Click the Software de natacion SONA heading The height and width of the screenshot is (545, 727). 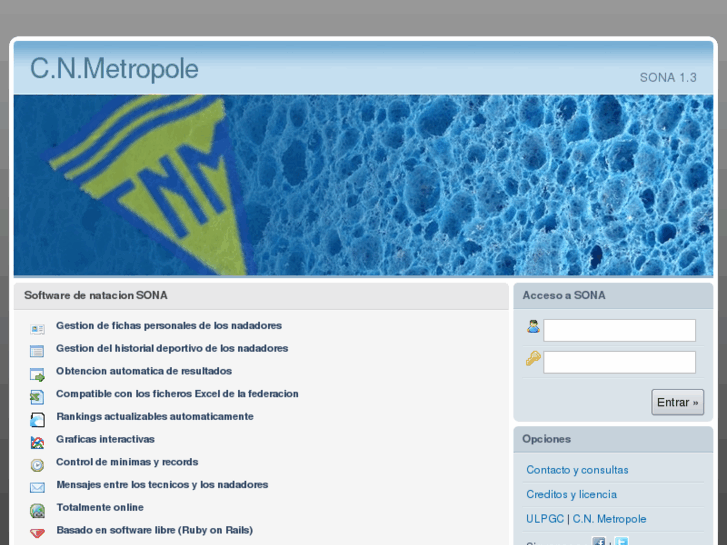(x=96, y=295)
